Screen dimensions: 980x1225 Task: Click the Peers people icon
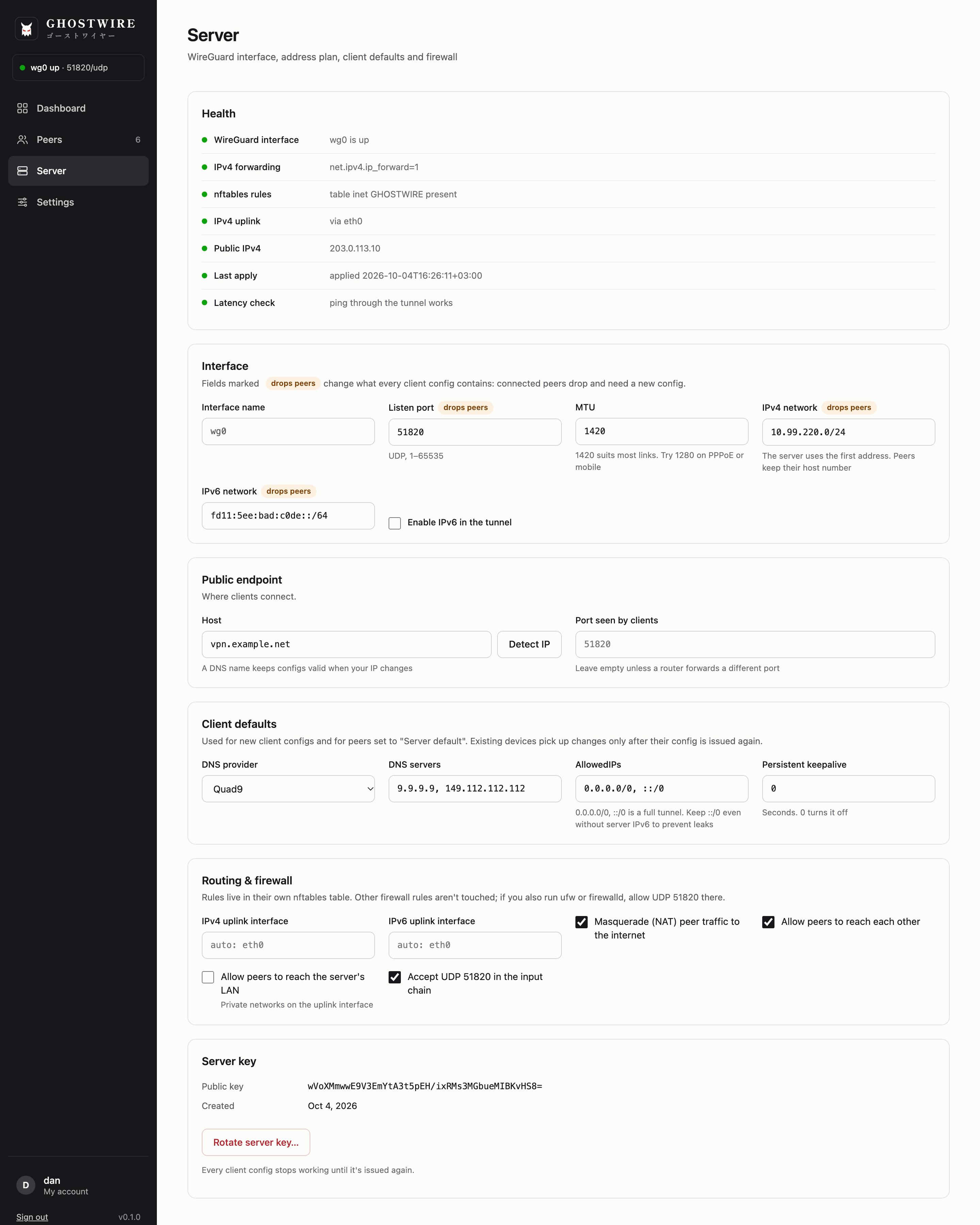point(23,140)
